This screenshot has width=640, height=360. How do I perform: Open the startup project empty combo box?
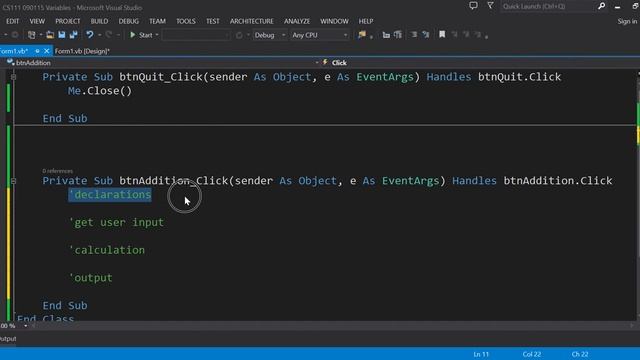(196, 35)
